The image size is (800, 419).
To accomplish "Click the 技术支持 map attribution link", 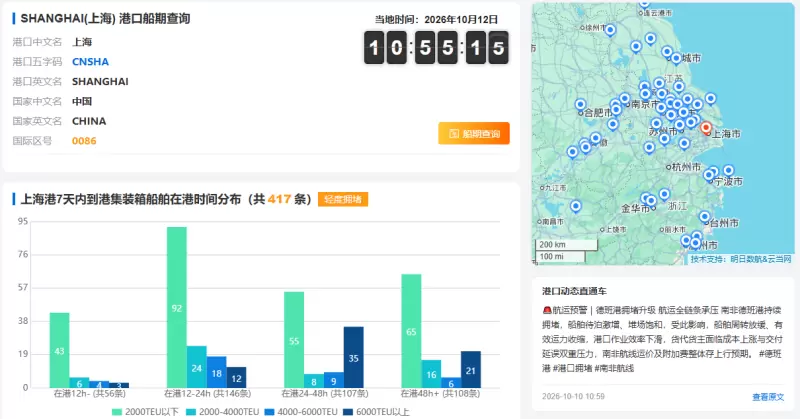I will point(741,259).
